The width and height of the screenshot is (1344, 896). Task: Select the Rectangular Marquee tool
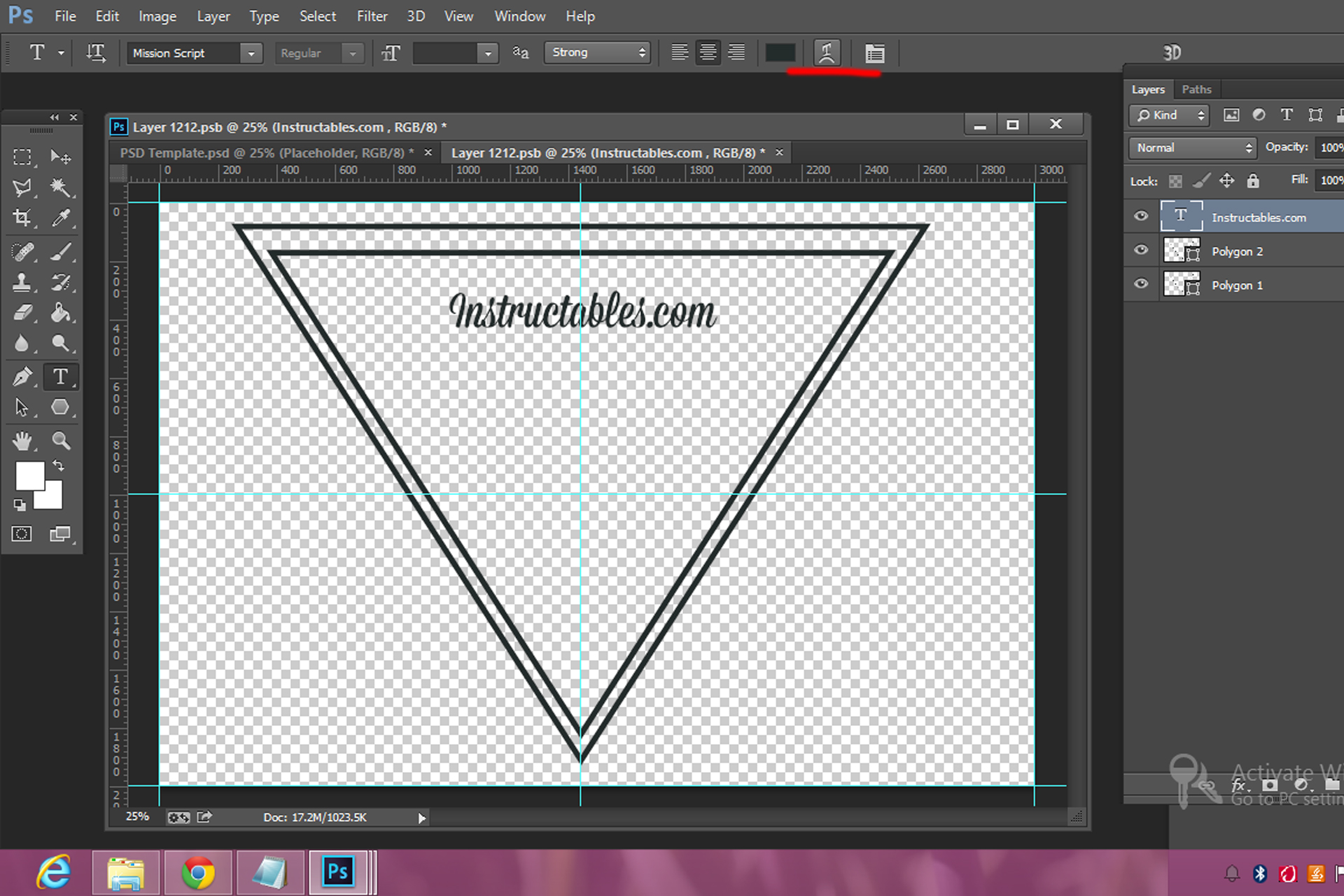click(x=22, y=157)
